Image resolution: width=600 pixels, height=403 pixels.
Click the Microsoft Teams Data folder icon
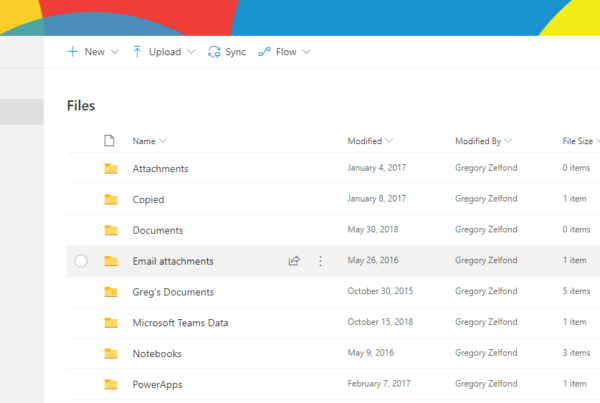click(111, 323)
